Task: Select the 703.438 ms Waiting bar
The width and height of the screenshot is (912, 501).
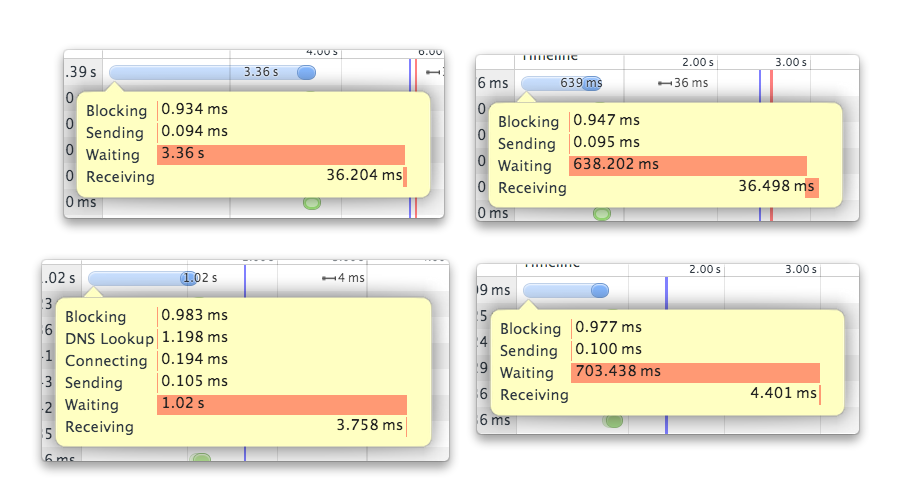Action: pyautogui.click(x=695, y=372)
